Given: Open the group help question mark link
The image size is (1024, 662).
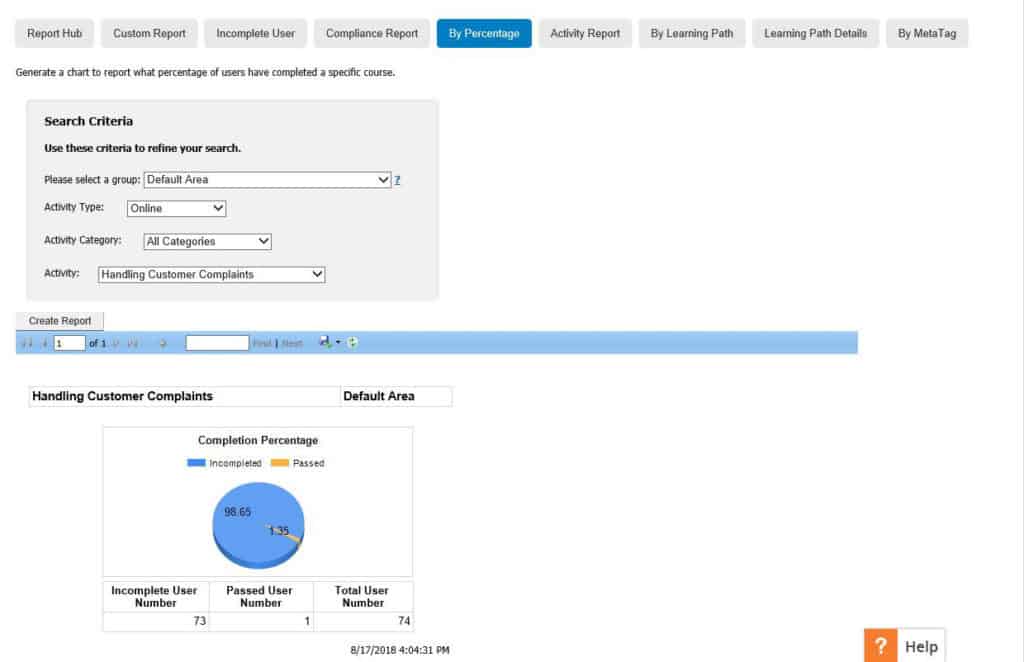Looking at the screenshot, I should (x=397, y=180).
